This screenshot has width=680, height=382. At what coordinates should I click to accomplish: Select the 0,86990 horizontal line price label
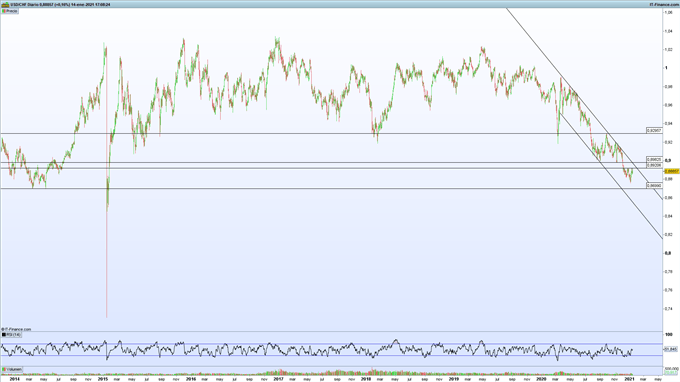[654, 186]
